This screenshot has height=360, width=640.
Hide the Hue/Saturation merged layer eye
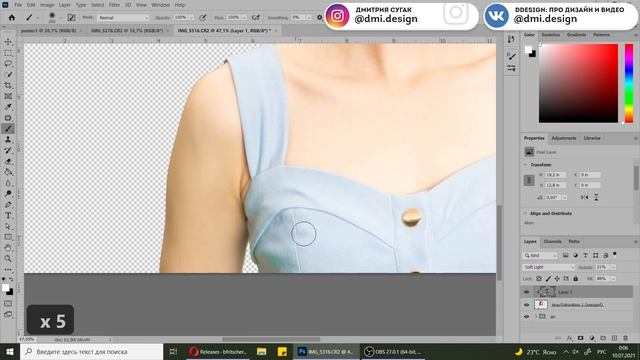point(527,304)
